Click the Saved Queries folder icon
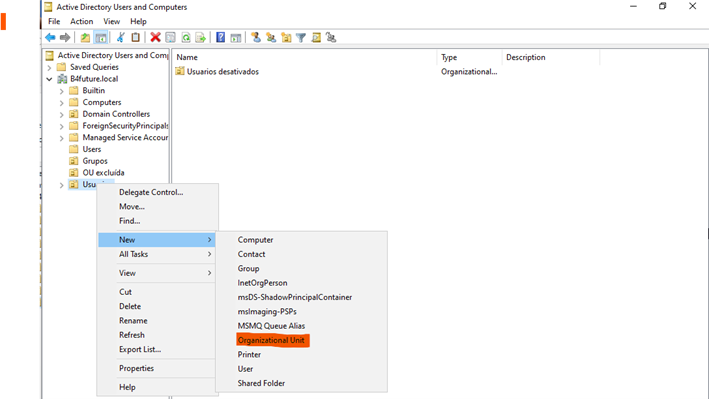The height and width of the screenshot is (399, 709). click(x=61, y=67)
